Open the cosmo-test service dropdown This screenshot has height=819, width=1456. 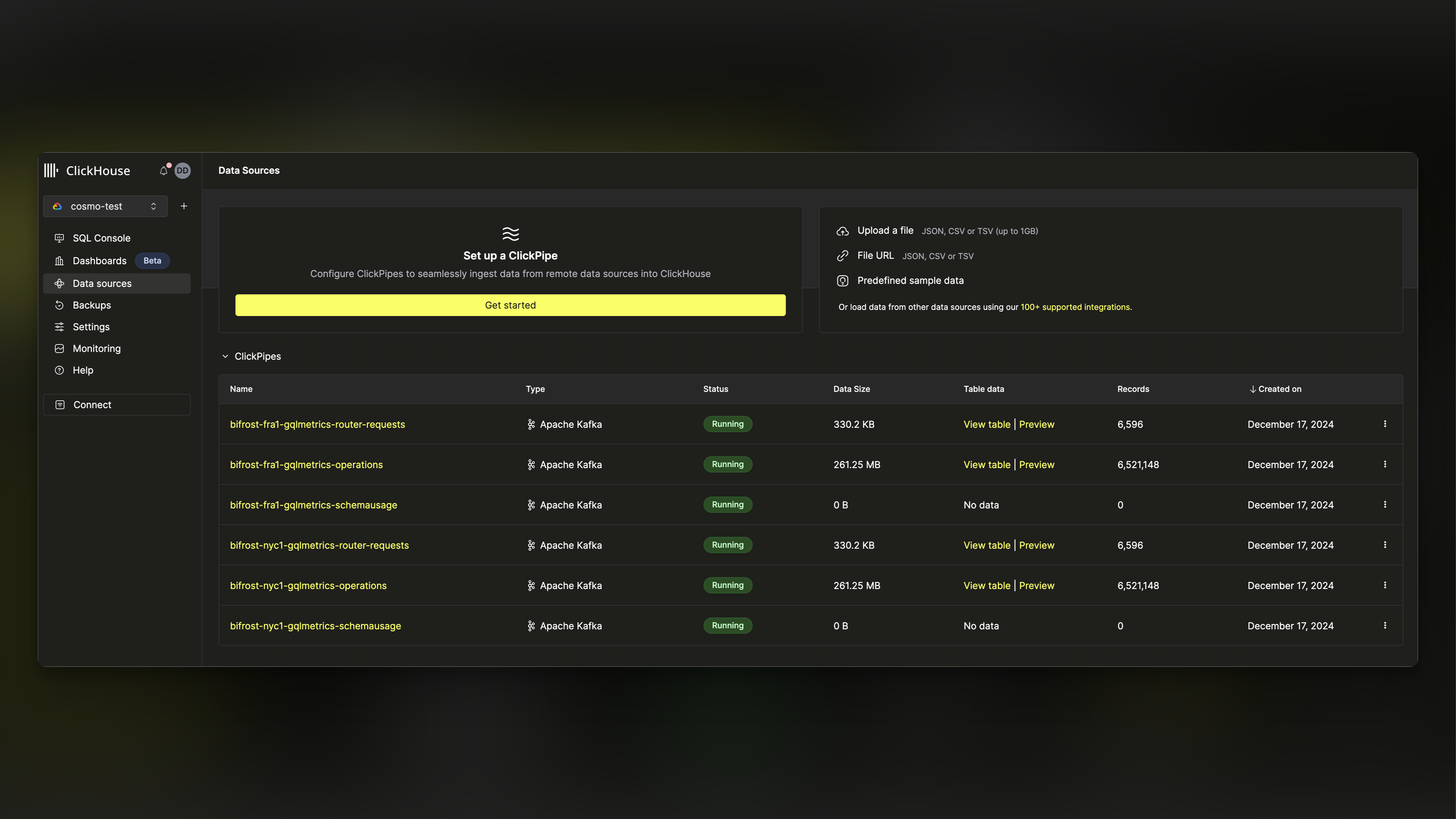pos(105,206)
